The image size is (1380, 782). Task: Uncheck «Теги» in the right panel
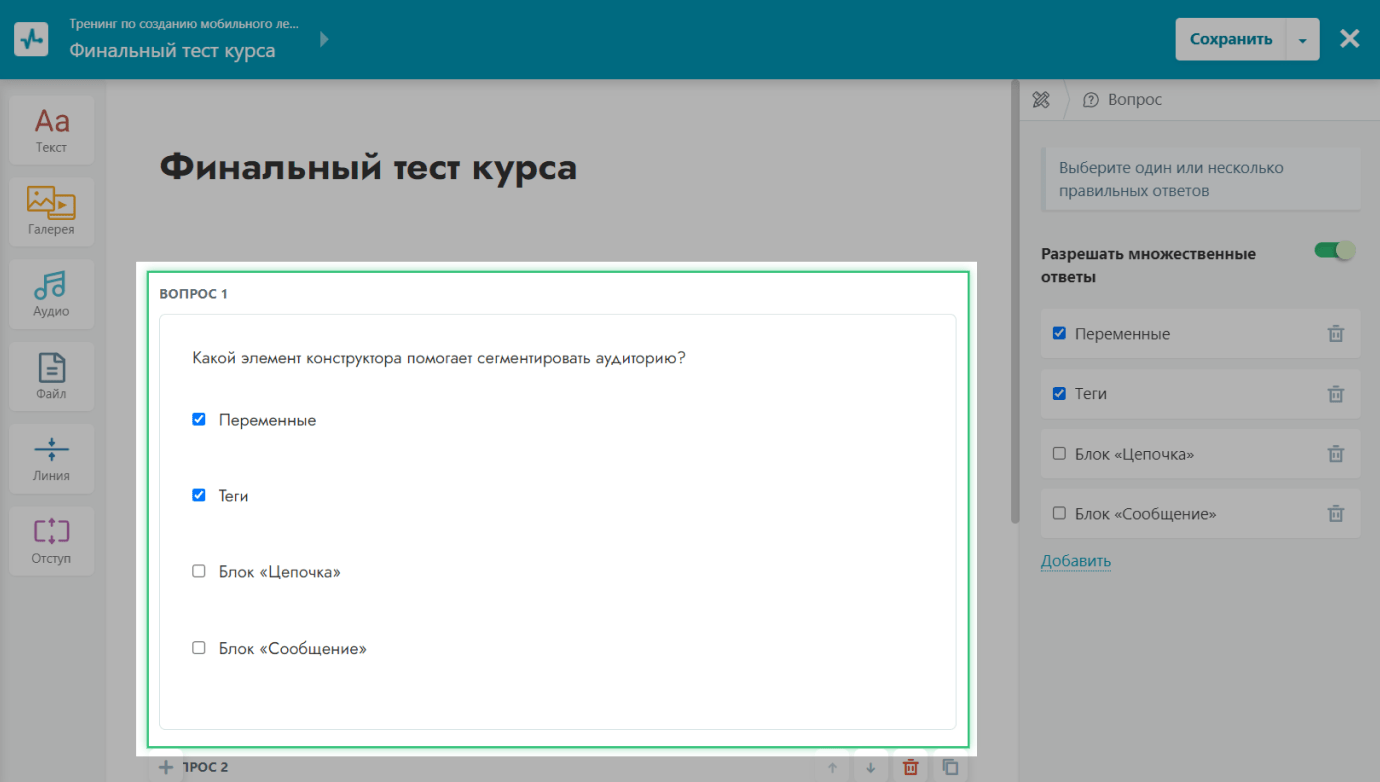pyautogui.click(x=1059, y=393)
